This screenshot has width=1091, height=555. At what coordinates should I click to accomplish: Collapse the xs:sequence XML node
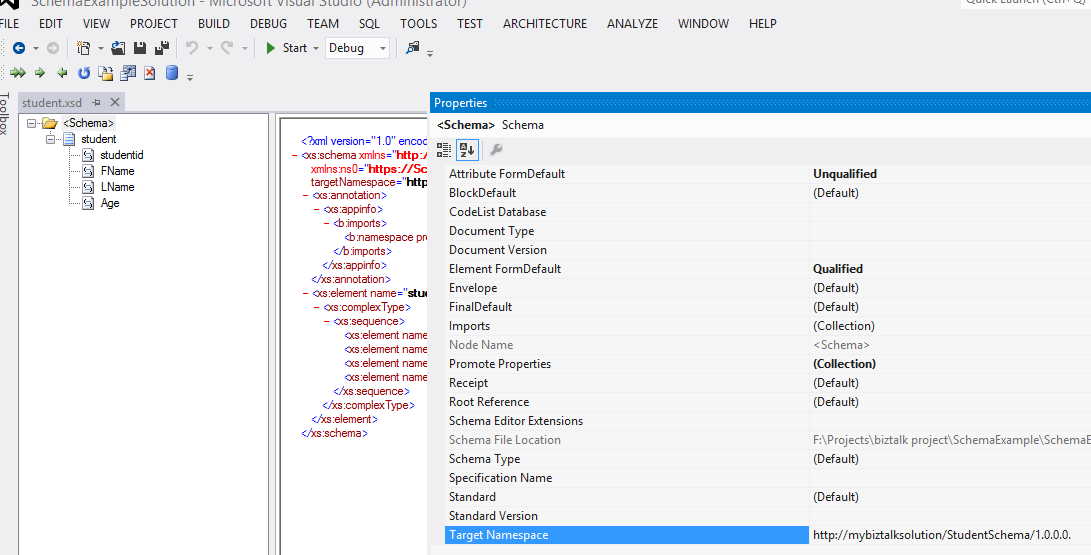pos(327,321)
